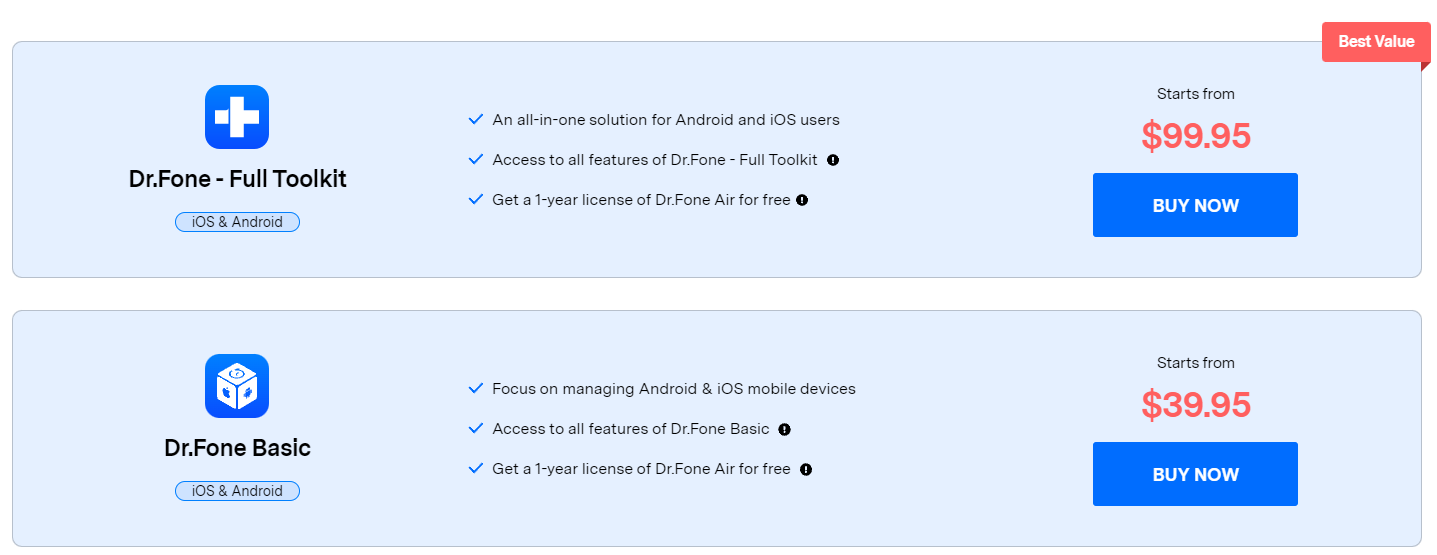Click checkmark beside Full Toolkit Air license line
1437x555 pixels.
(476, 200)
